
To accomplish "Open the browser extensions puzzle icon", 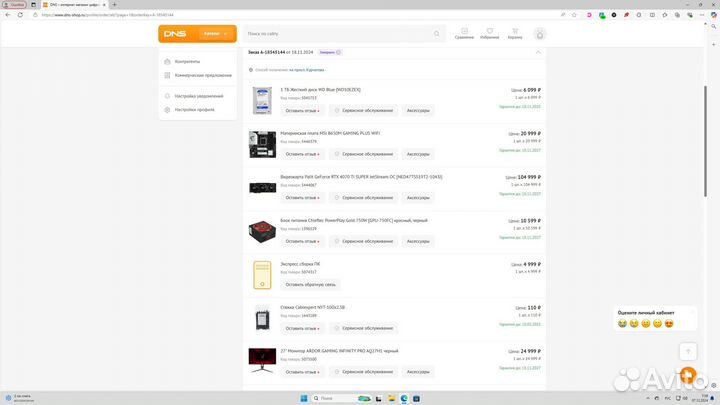I will 639,15.
